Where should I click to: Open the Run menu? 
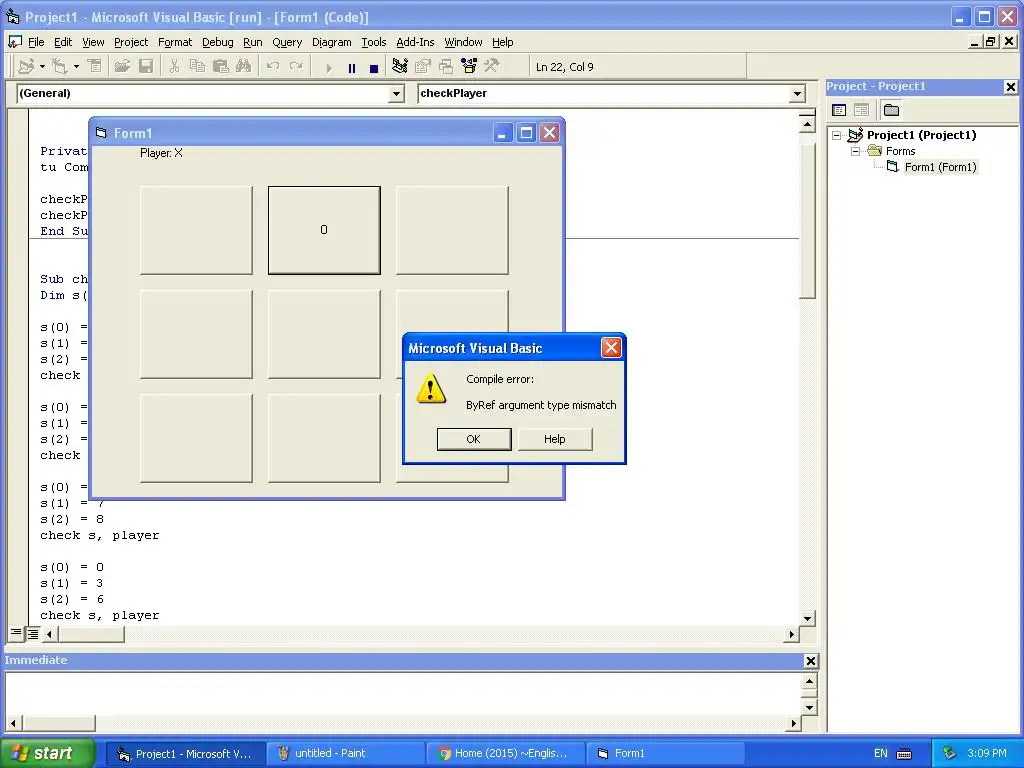tap(253, 42)
